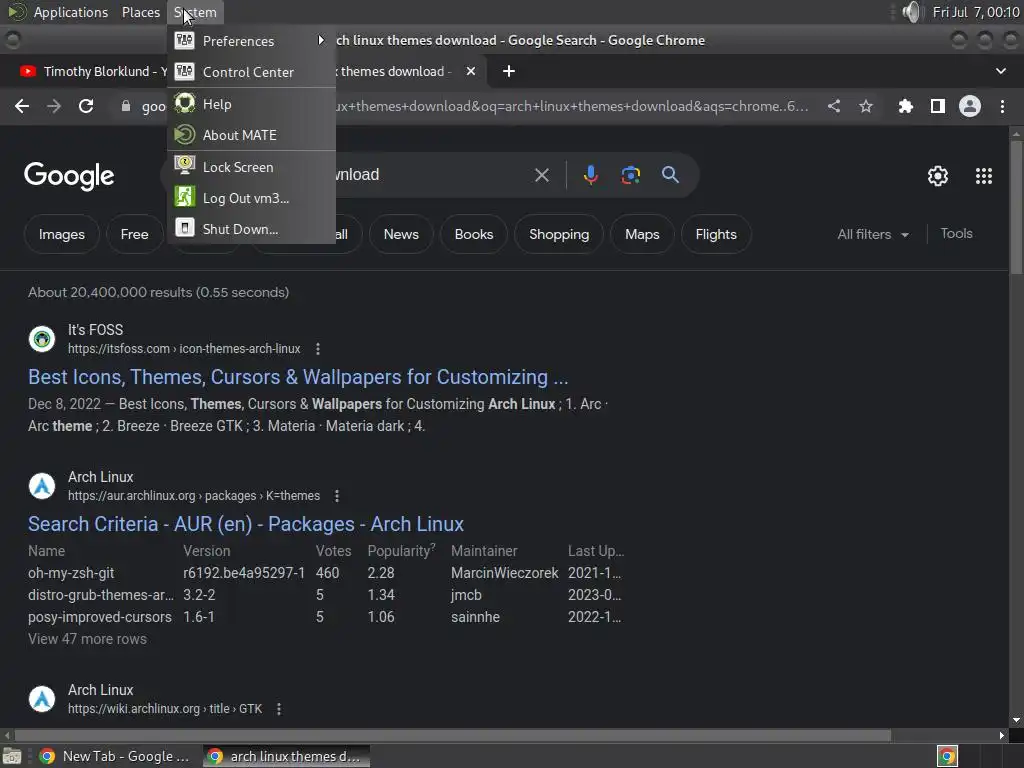Open Google quick settings gear
The width and height of the screenshot is (1024, 768).
click(938, 176)
